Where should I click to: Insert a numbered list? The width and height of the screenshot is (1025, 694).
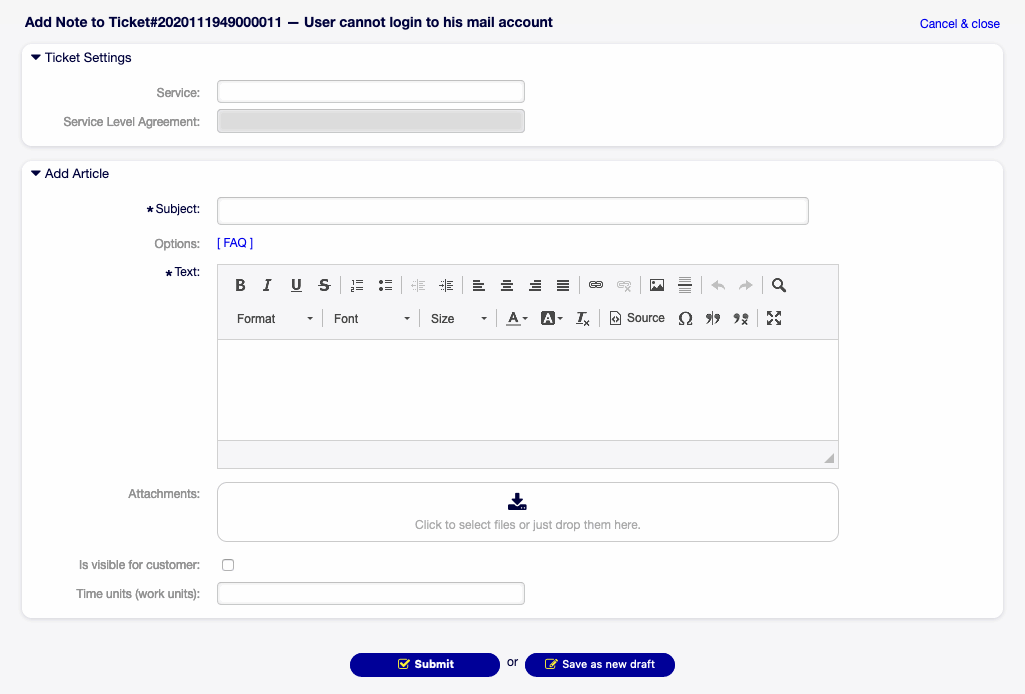click(x=357, y=285)
